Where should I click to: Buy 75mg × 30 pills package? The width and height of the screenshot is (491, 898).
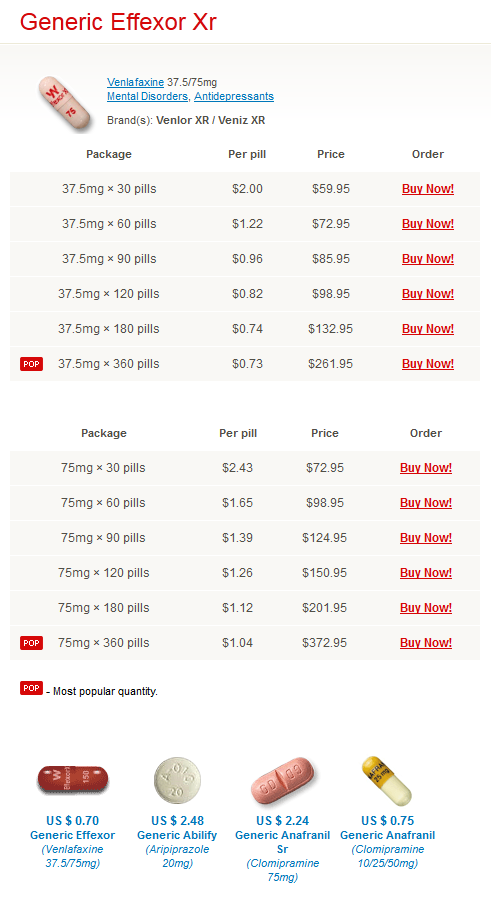coord(426,467)
